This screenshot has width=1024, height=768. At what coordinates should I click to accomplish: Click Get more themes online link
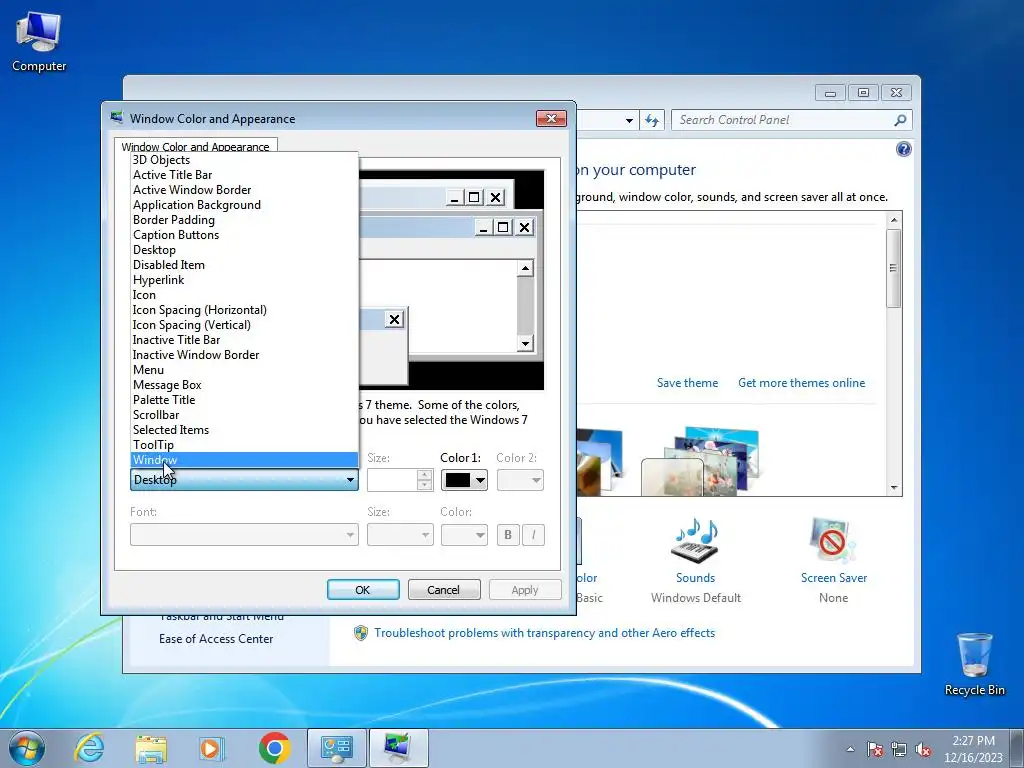[x=801, y=383]
